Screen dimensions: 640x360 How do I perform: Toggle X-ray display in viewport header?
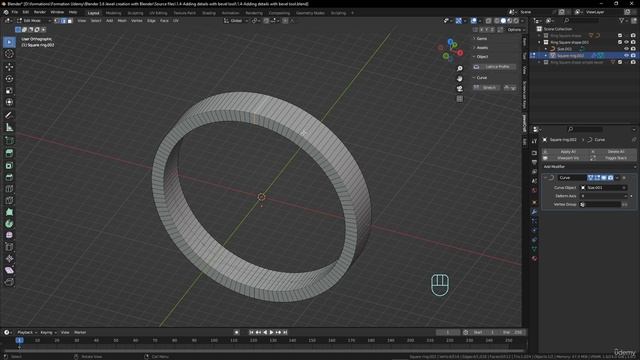pos(488,20)
